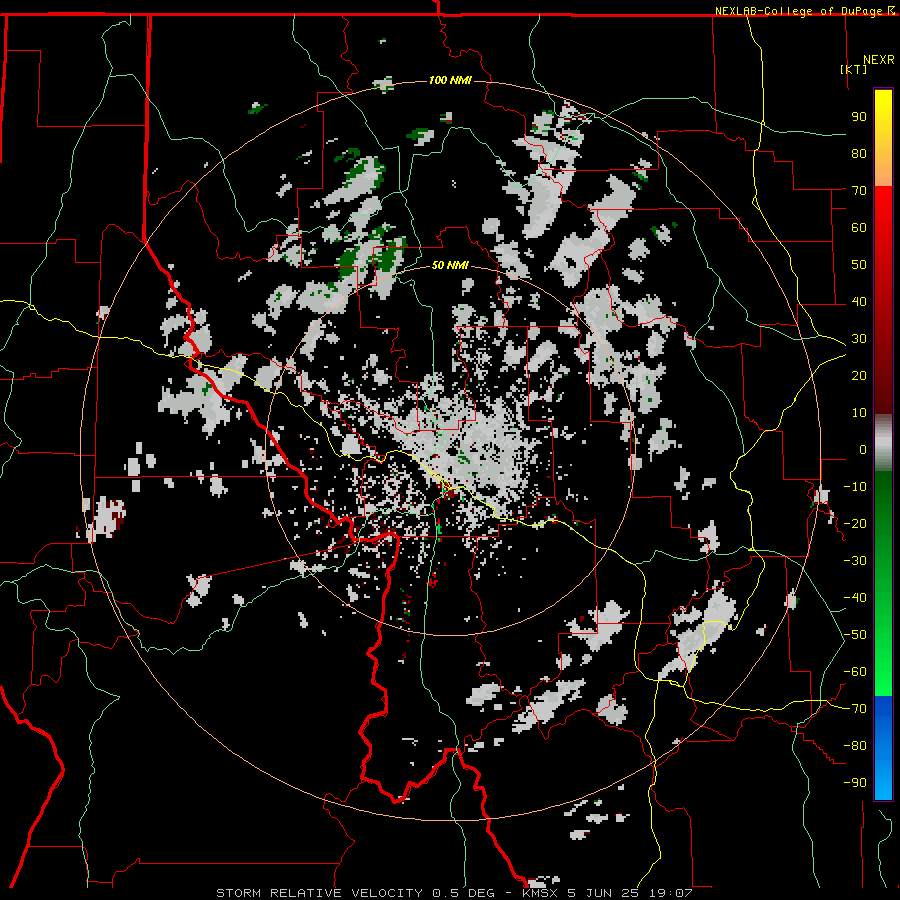
Task: Click the "19:07" time in caption
Action: click(x=670, y=893)
